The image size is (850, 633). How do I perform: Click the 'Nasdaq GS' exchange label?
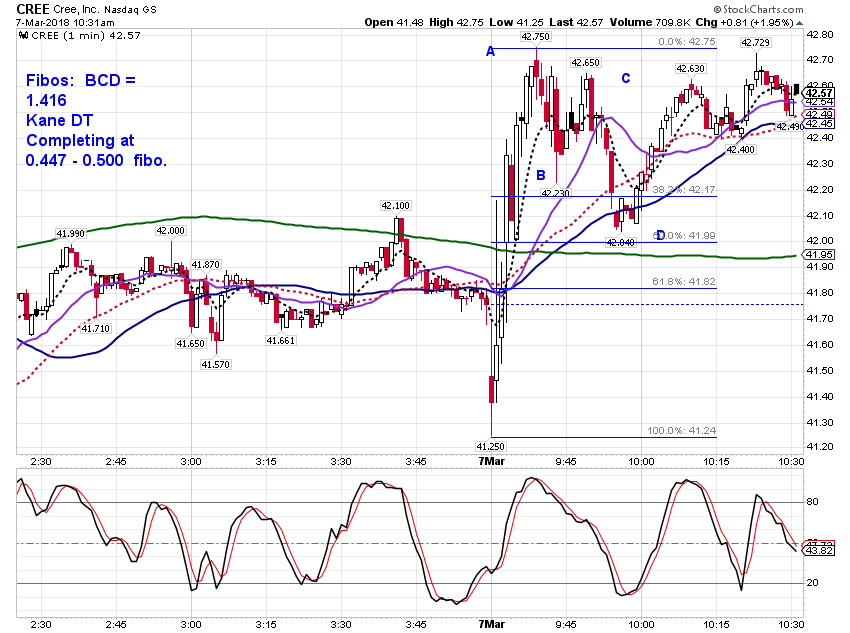(130, 10)
